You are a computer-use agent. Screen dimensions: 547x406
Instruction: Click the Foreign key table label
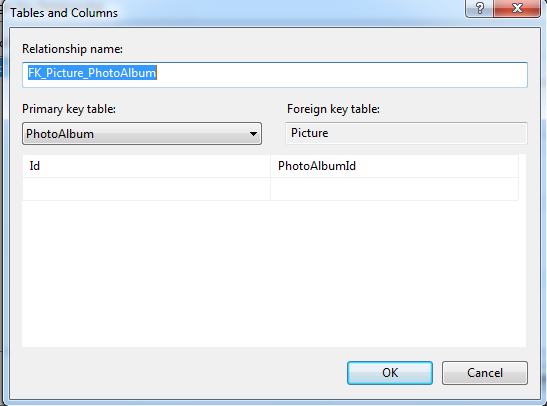pyautogui.click(x=333, y=109)
